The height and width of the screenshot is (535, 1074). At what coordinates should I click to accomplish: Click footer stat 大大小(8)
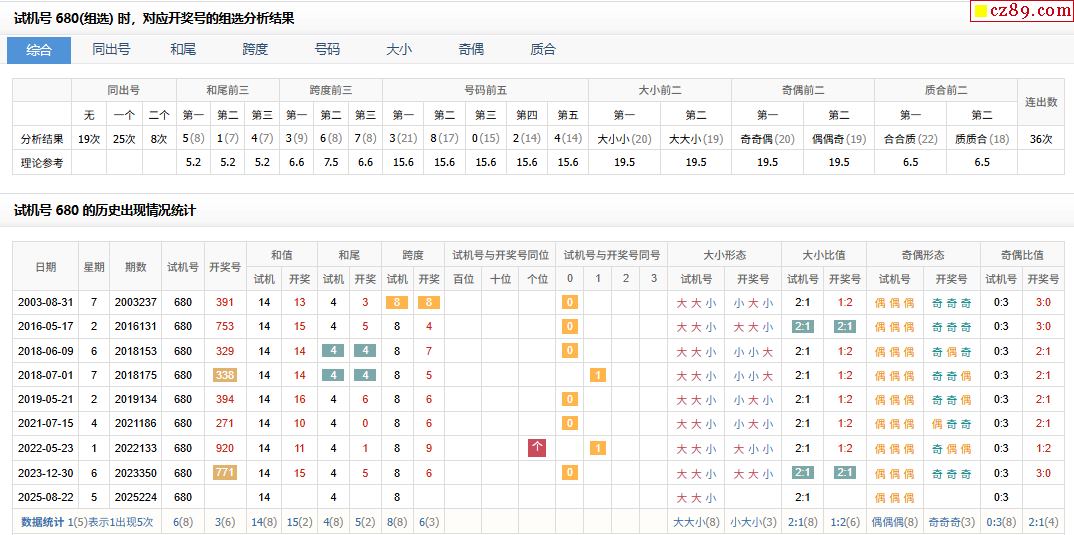click(x=696, y=522)
